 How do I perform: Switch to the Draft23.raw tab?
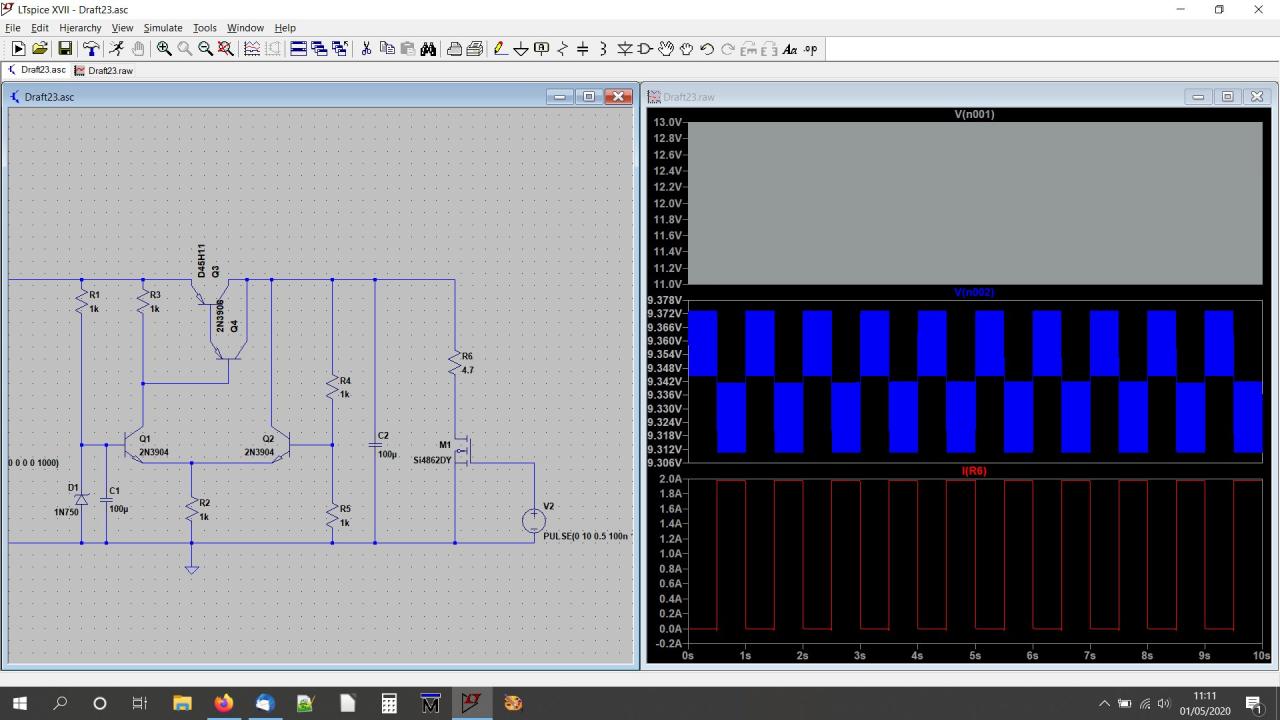tap(104, 71)
